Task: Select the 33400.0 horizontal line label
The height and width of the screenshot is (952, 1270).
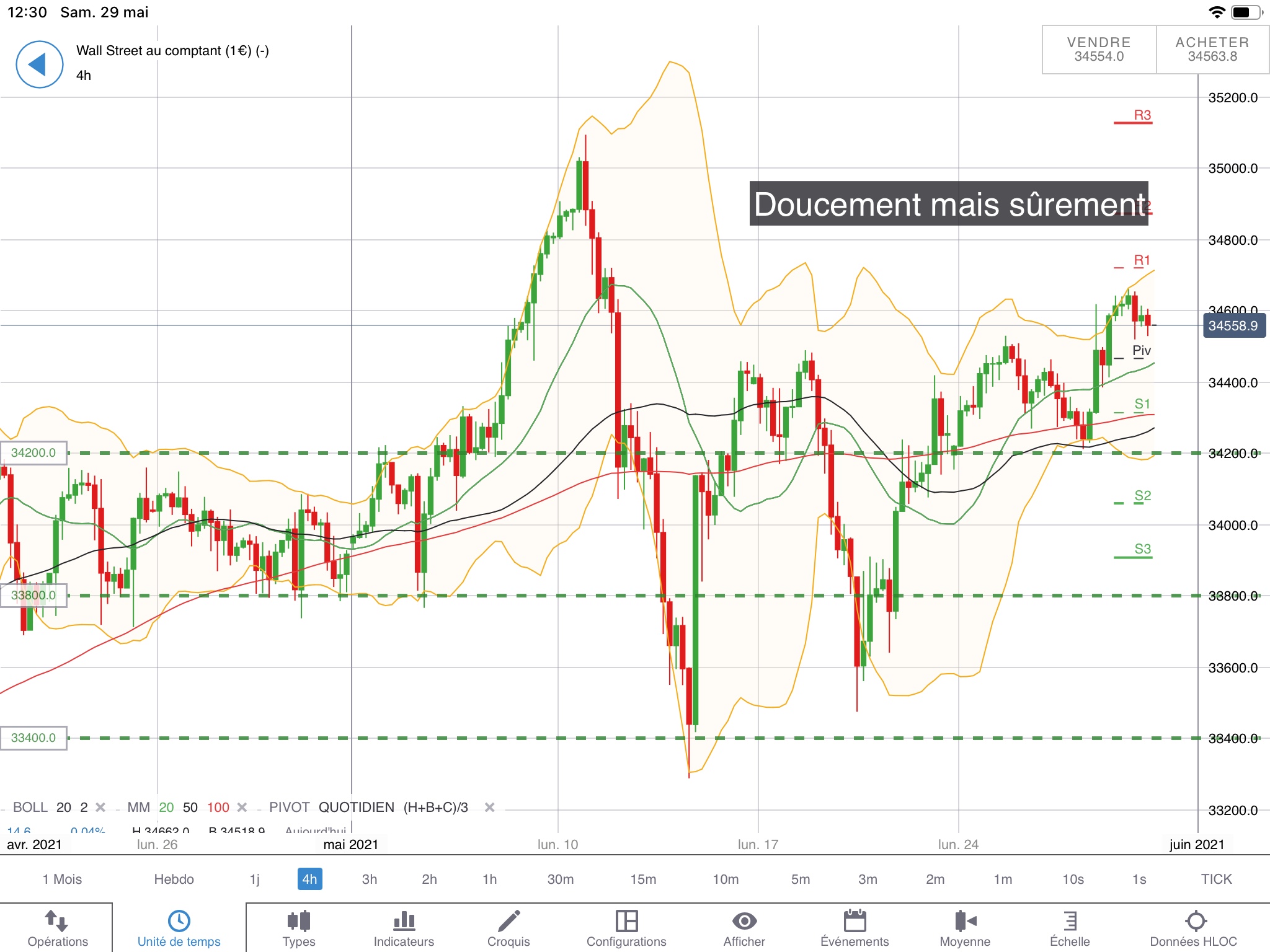Action: point(33,738)
